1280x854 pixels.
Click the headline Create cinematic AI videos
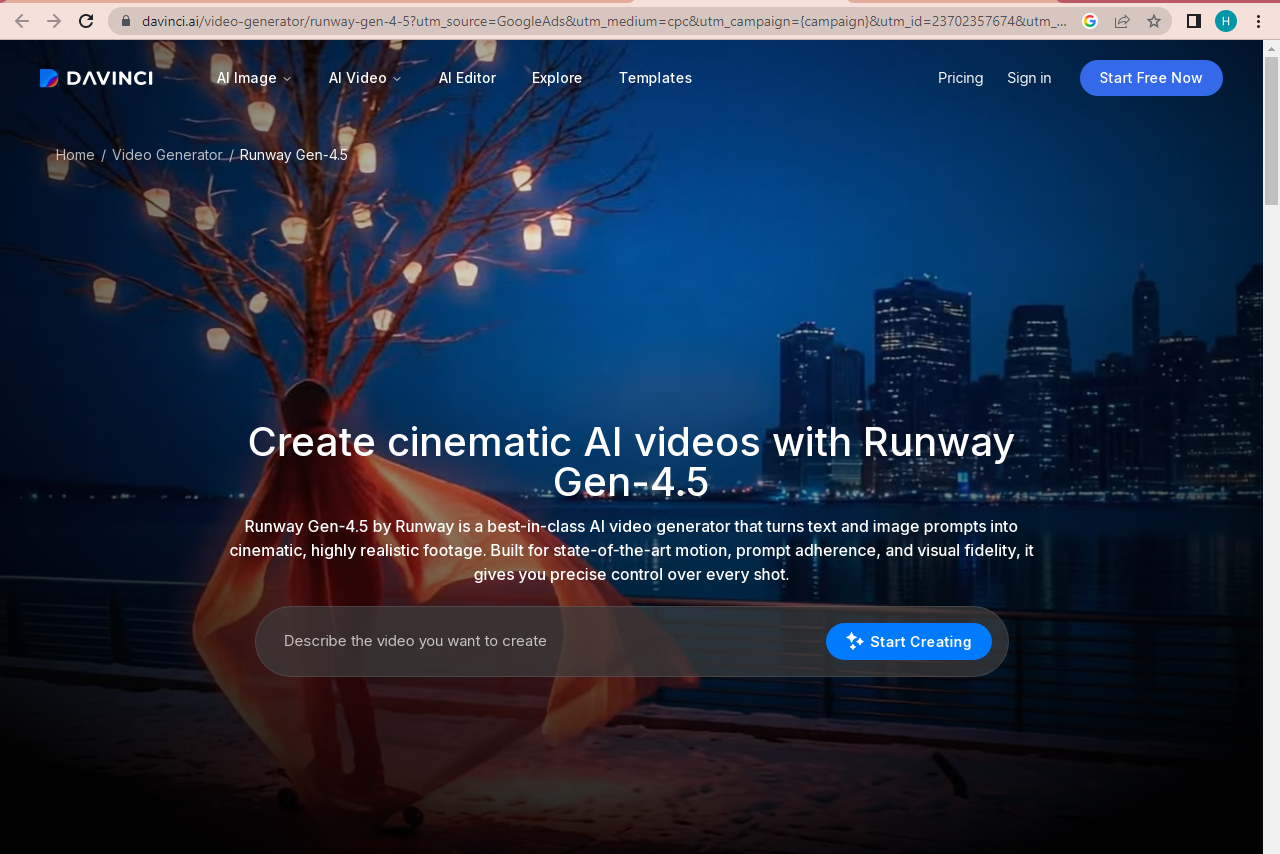coord(631,462)
